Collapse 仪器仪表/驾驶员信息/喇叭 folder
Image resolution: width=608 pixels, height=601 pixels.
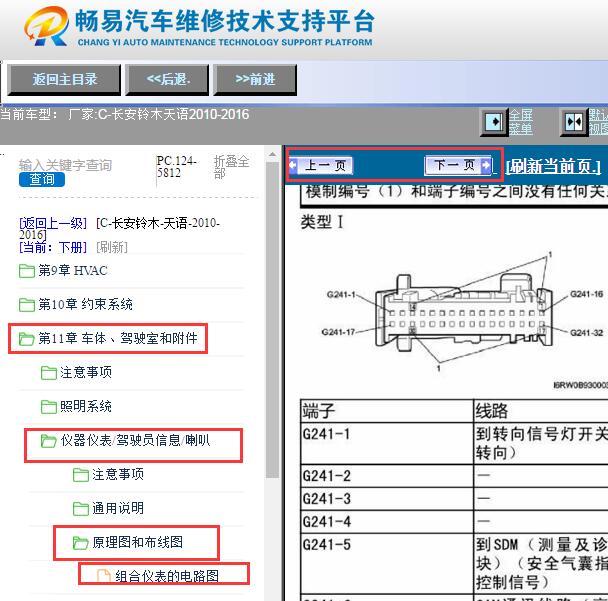pyautogui.click(x=135, y=440)
